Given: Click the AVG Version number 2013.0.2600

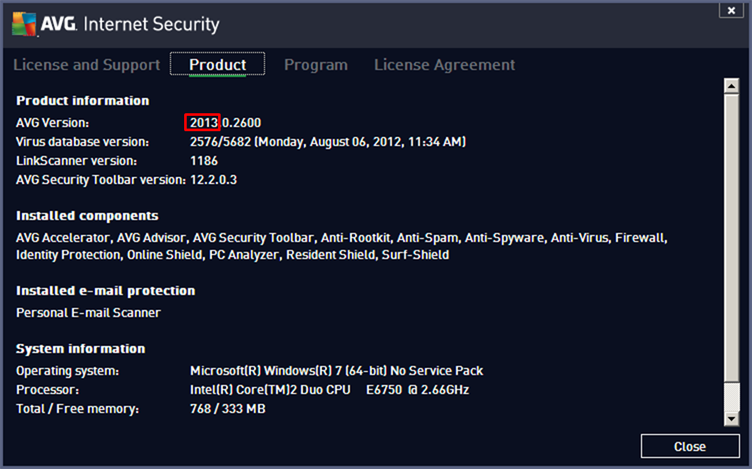Looking at the screenshot, I should pyautogui.click(x=225, y=123).
